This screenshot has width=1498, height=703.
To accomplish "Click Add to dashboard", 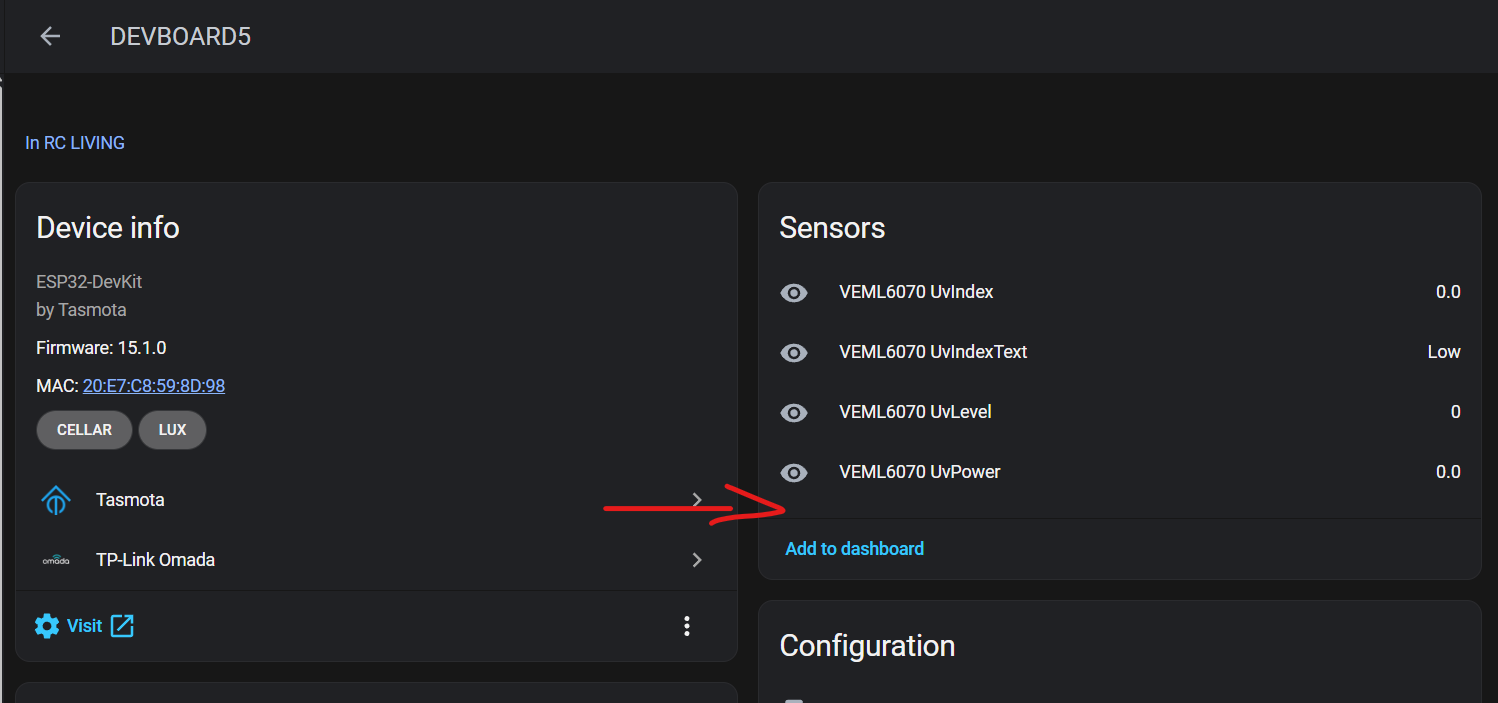I will 854,549.
